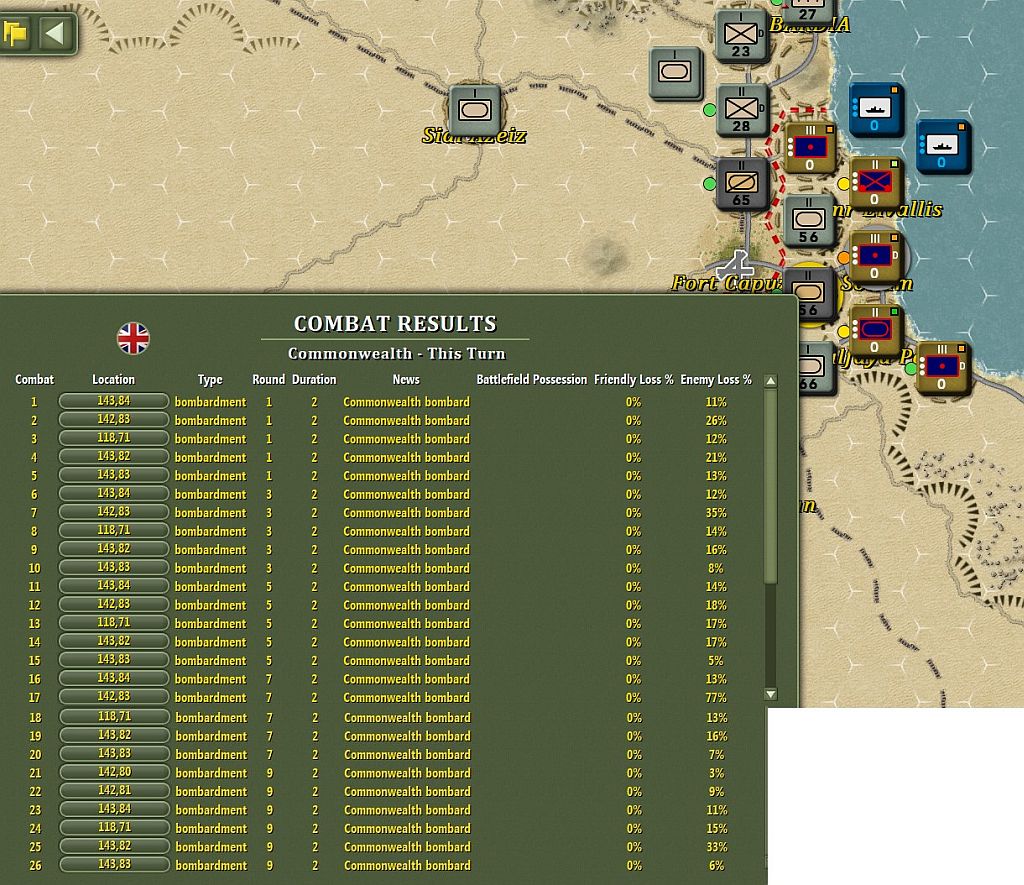
Task: Open location 143,84 for combat 11
Action: (x=114, y=585)
